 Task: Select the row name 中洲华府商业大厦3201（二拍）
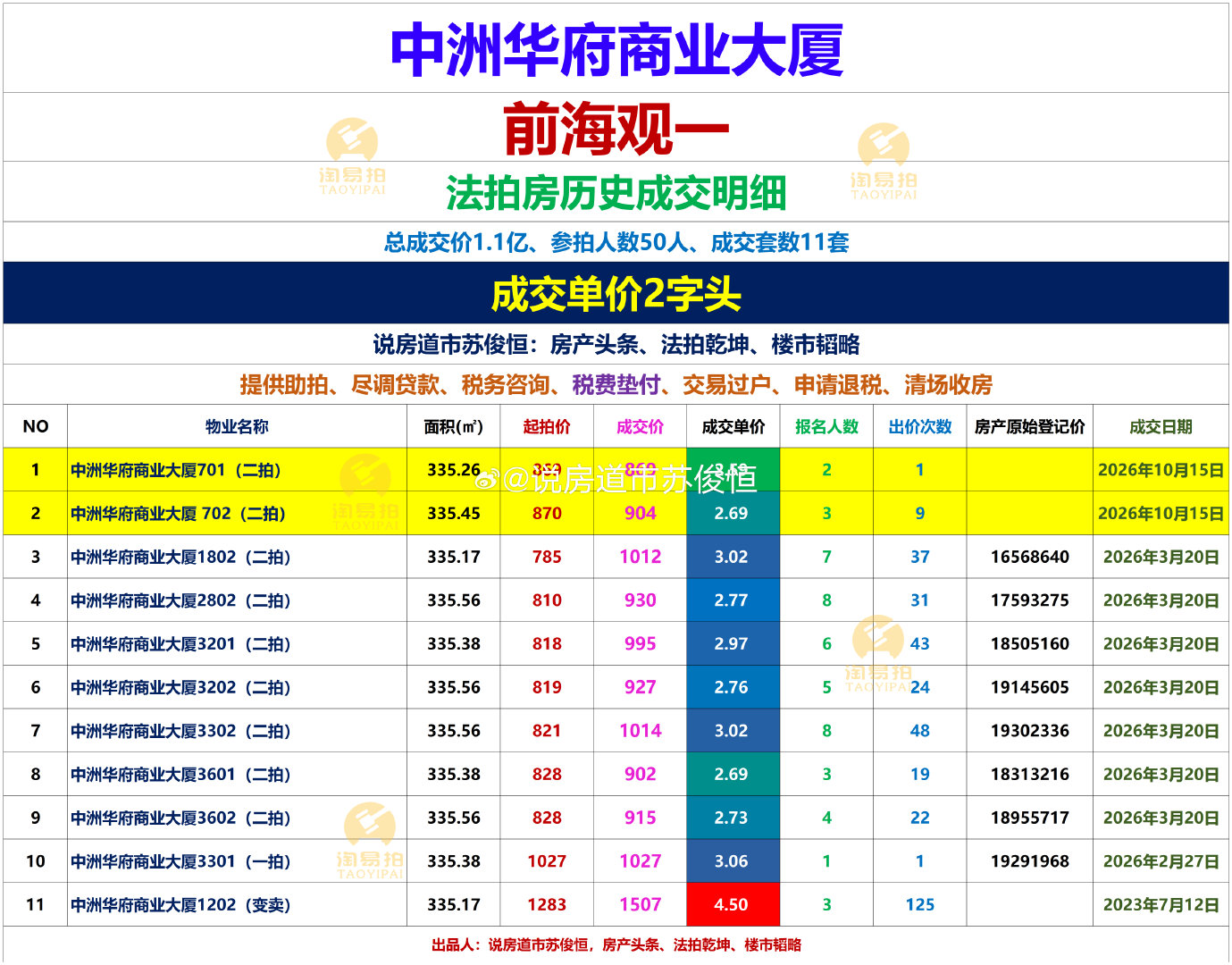coord(180,644)
